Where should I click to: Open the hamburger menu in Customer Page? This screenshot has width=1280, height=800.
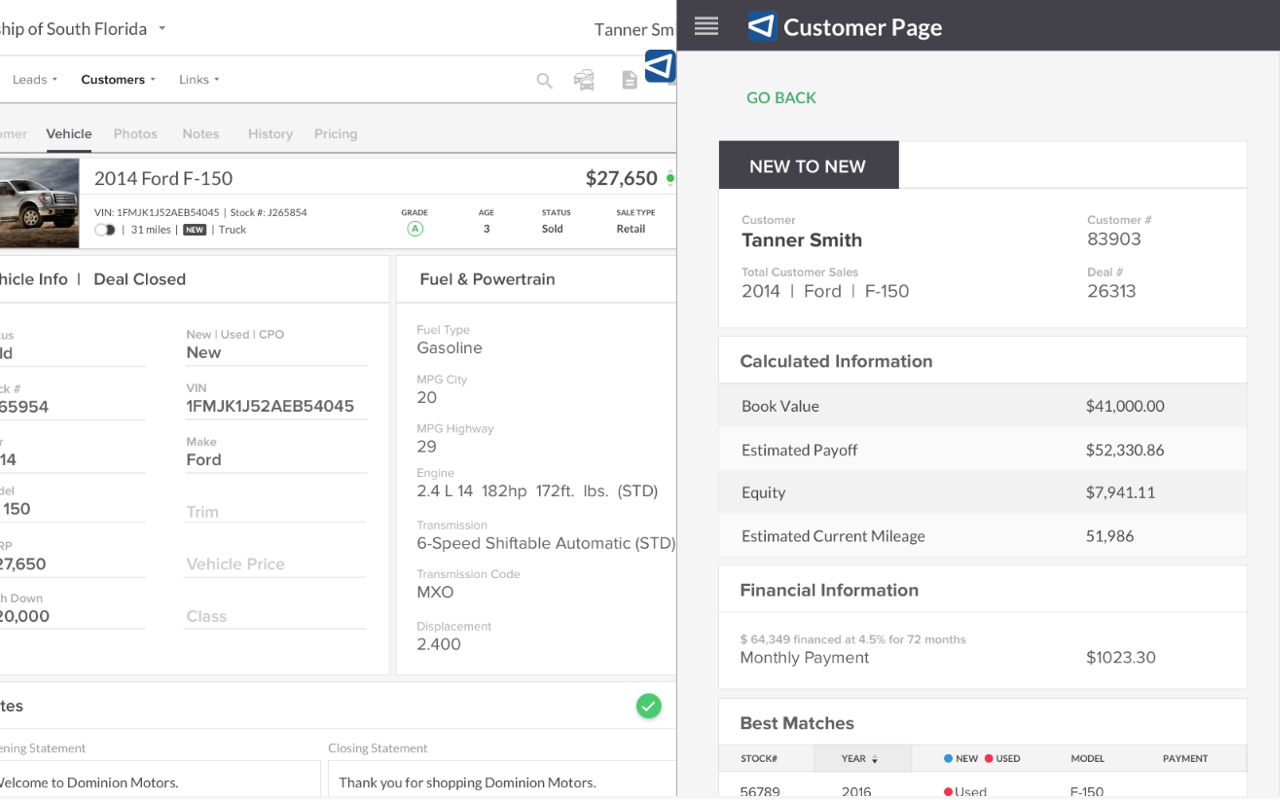pyautogui.click(x=706, y=26)
